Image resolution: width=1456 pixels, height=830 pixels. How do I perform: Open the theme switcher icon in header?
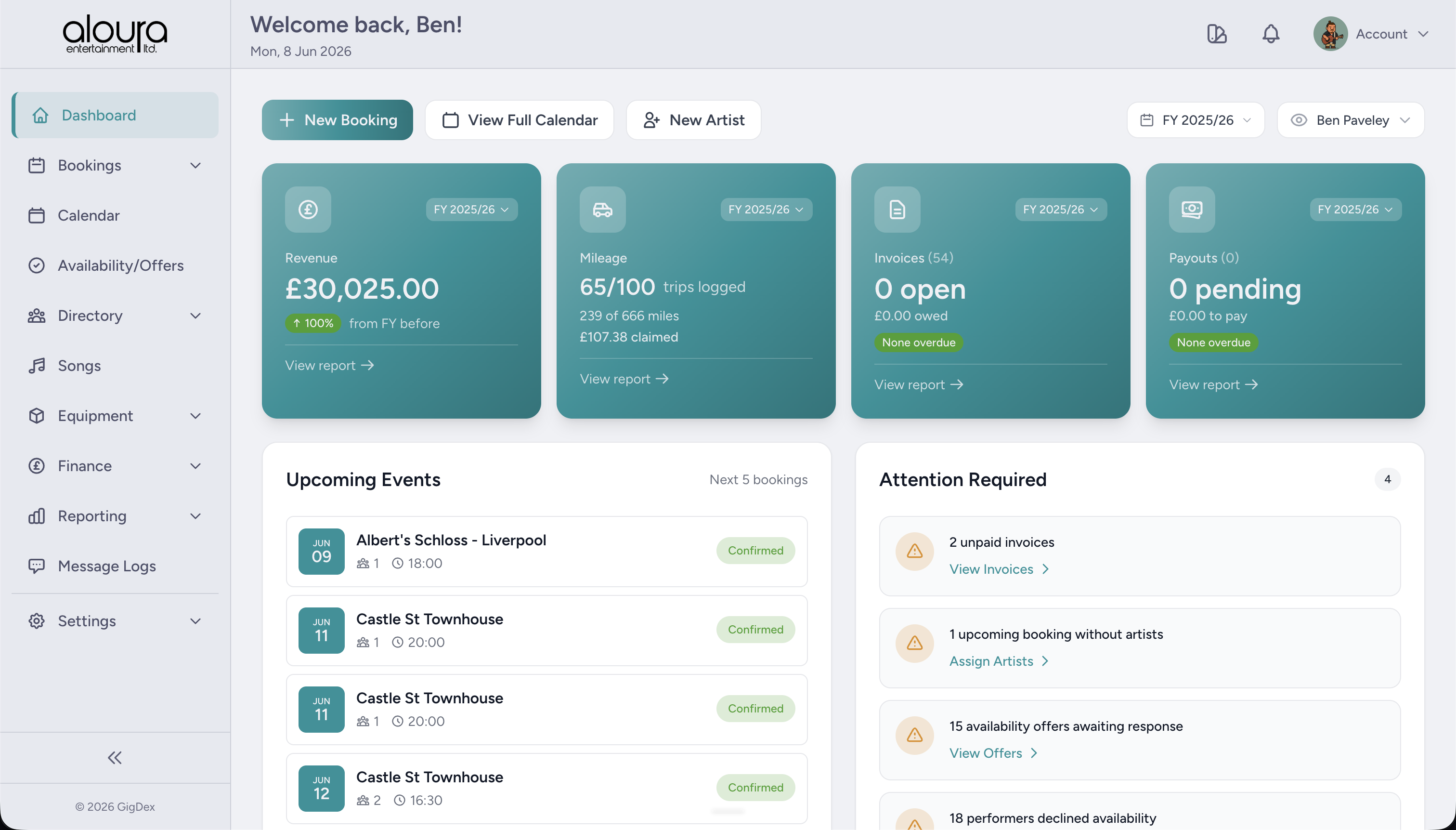coord(1217,34)
